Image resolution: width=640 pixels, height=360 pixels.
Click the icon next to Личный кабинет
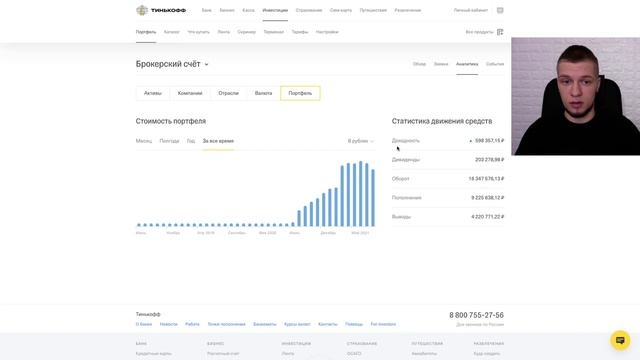[x=500, y=10]
